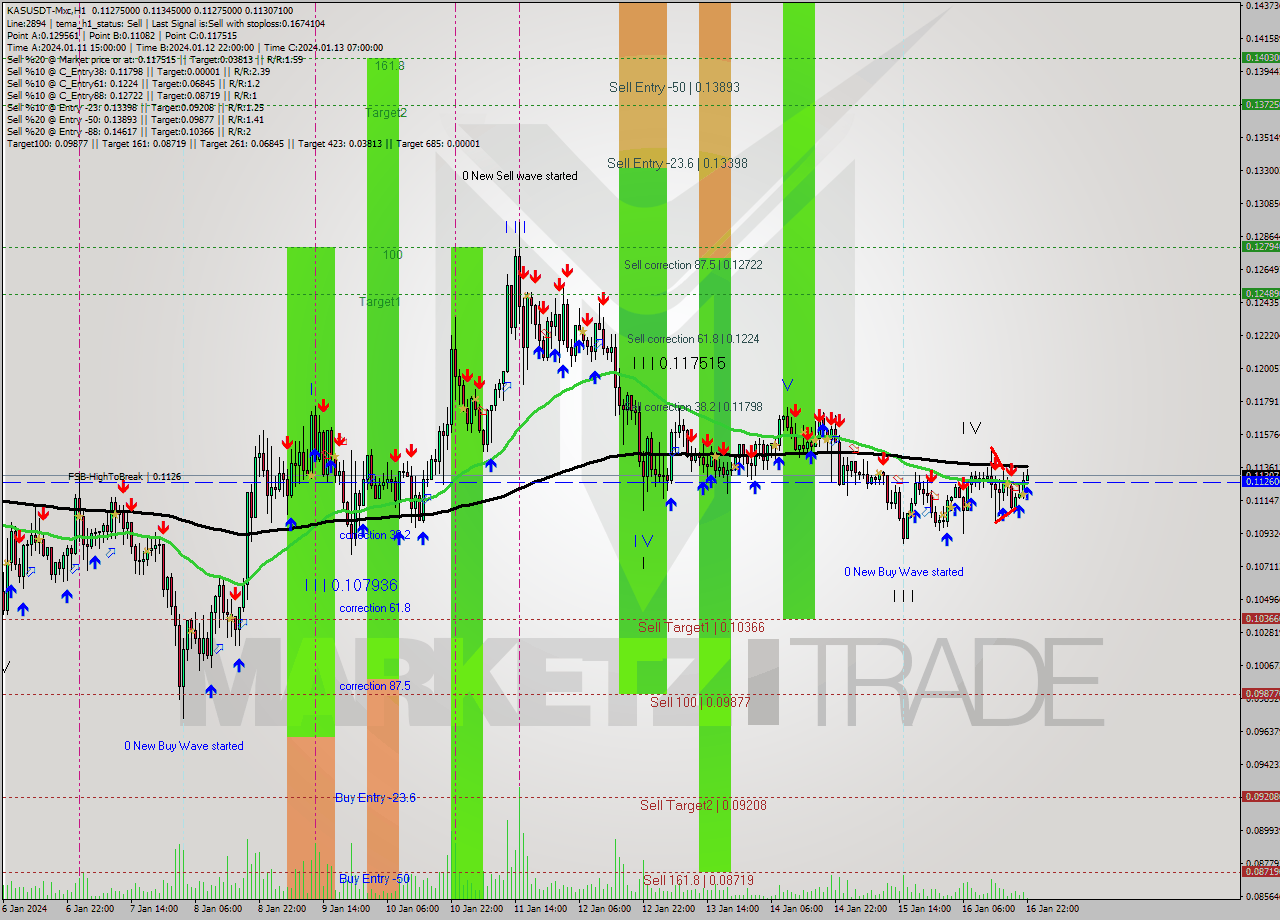
Task: Click the 0.10711 price axis value
Action: point(1262,566)
